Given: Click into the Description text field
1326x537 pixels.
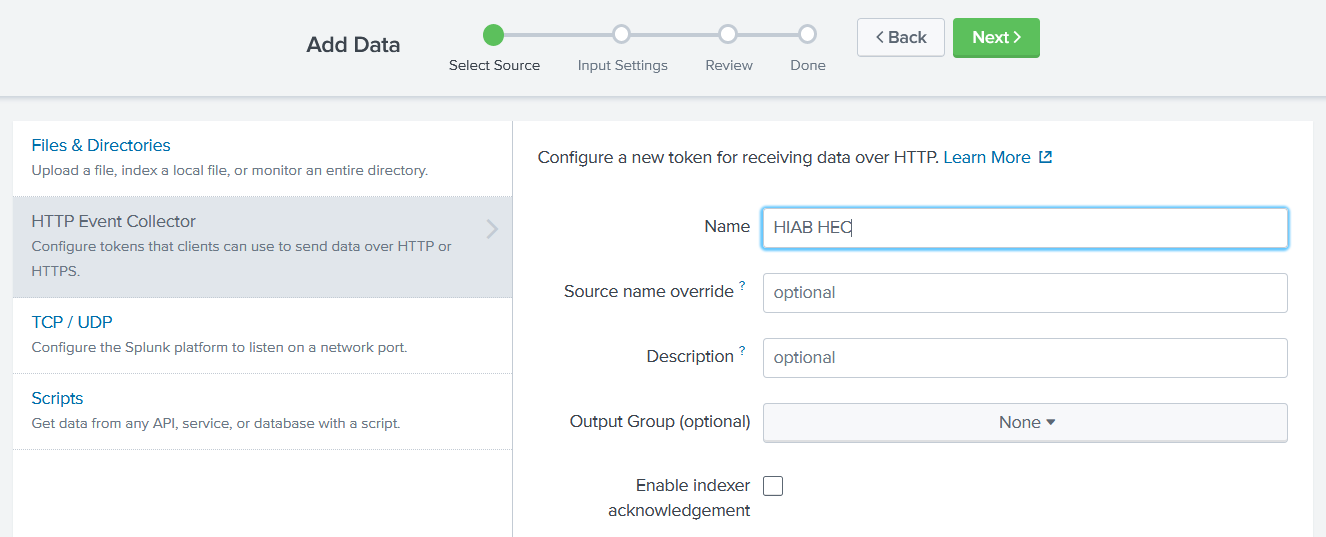Looking at the screenshot, I should tap(1025, 358).
